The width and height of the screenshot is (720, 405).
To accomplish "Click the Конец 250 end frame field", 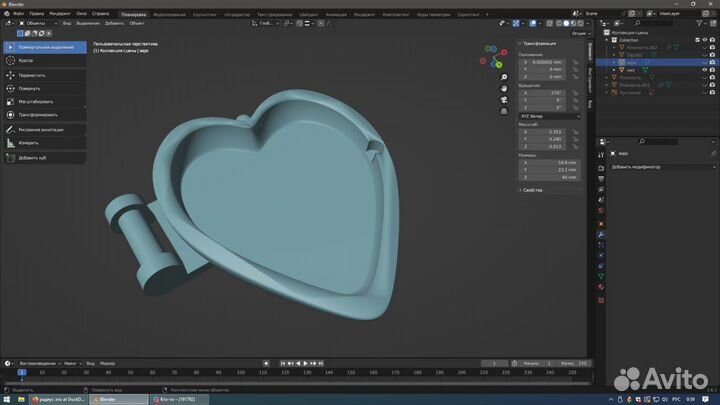I will click(574, 363).
